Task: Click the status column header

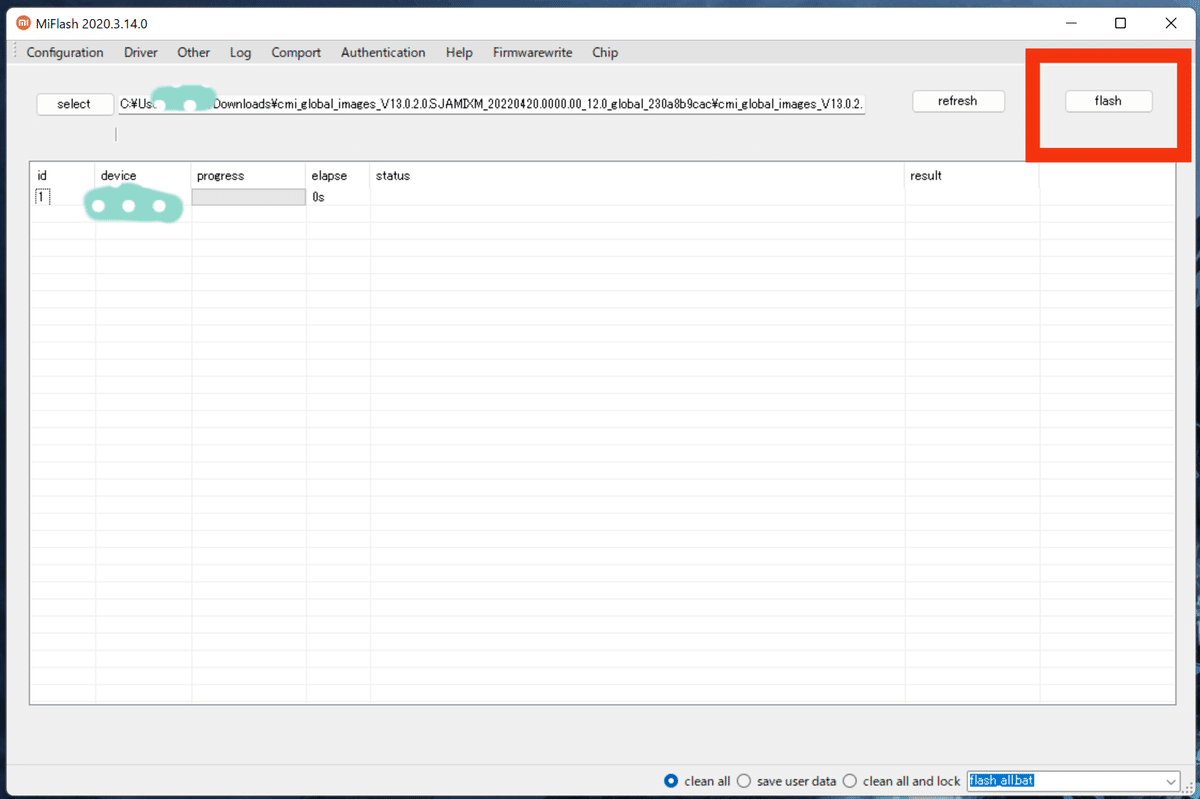Action: pos(638,175)
